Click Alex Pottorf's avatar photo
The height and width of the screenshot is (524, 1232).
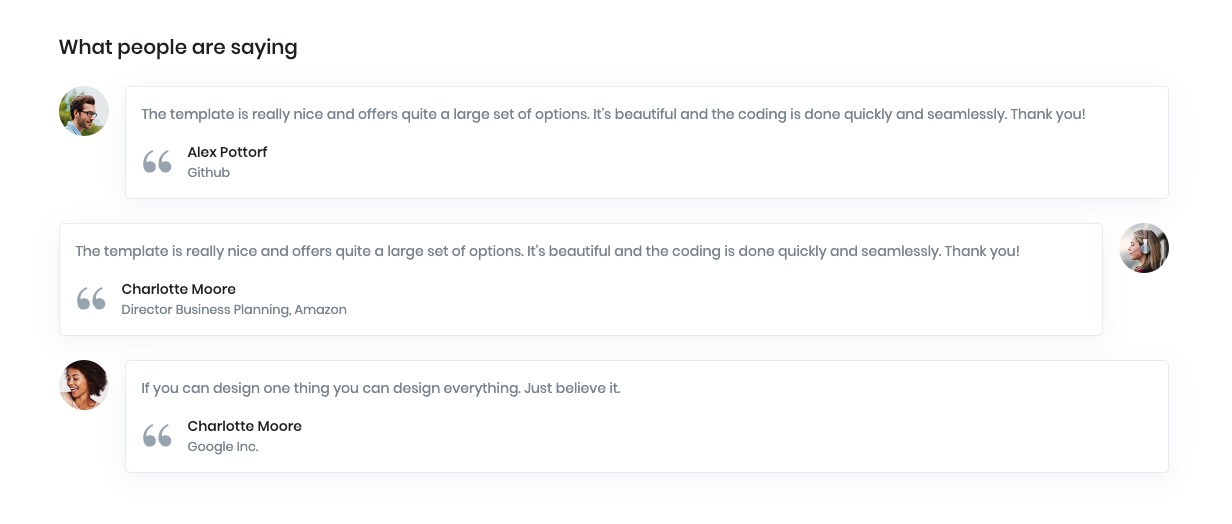point(84,111)
